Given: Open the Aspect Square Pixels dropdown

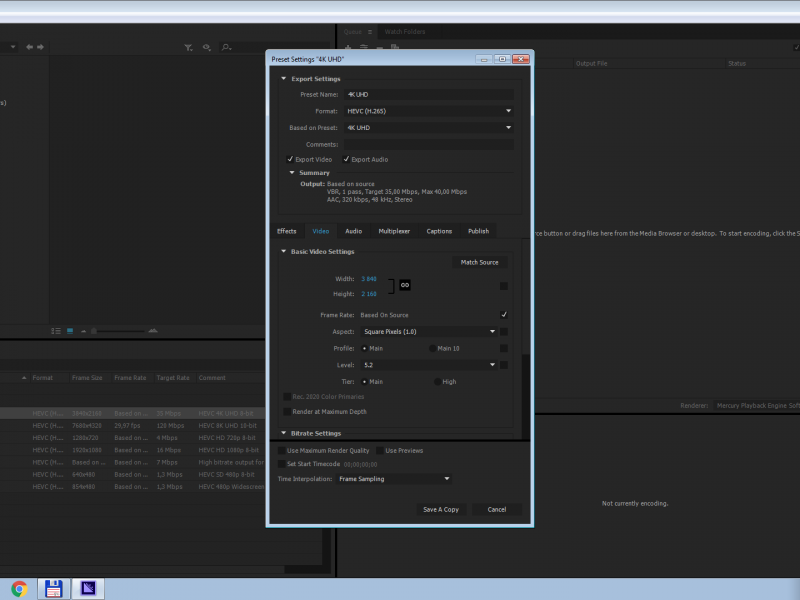Looking at the screenshot, I should coord(429,332).
